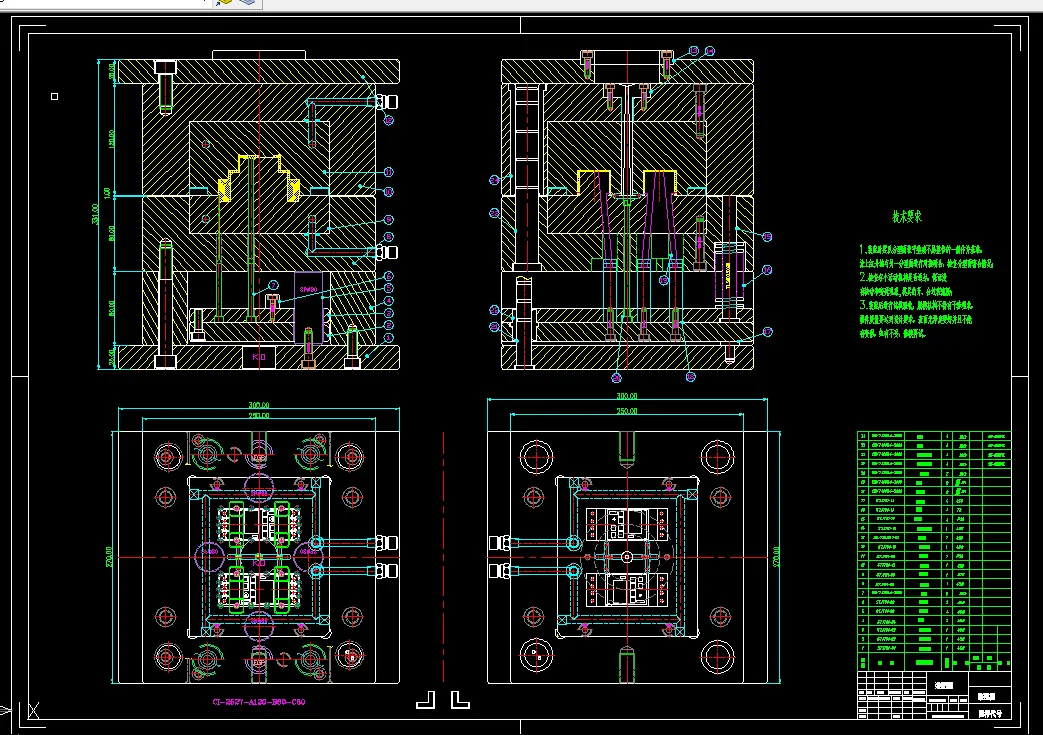Pick part balloon 17 in side section view
Viewport: 1043px width, 735px height.
(x=767, y=332)
